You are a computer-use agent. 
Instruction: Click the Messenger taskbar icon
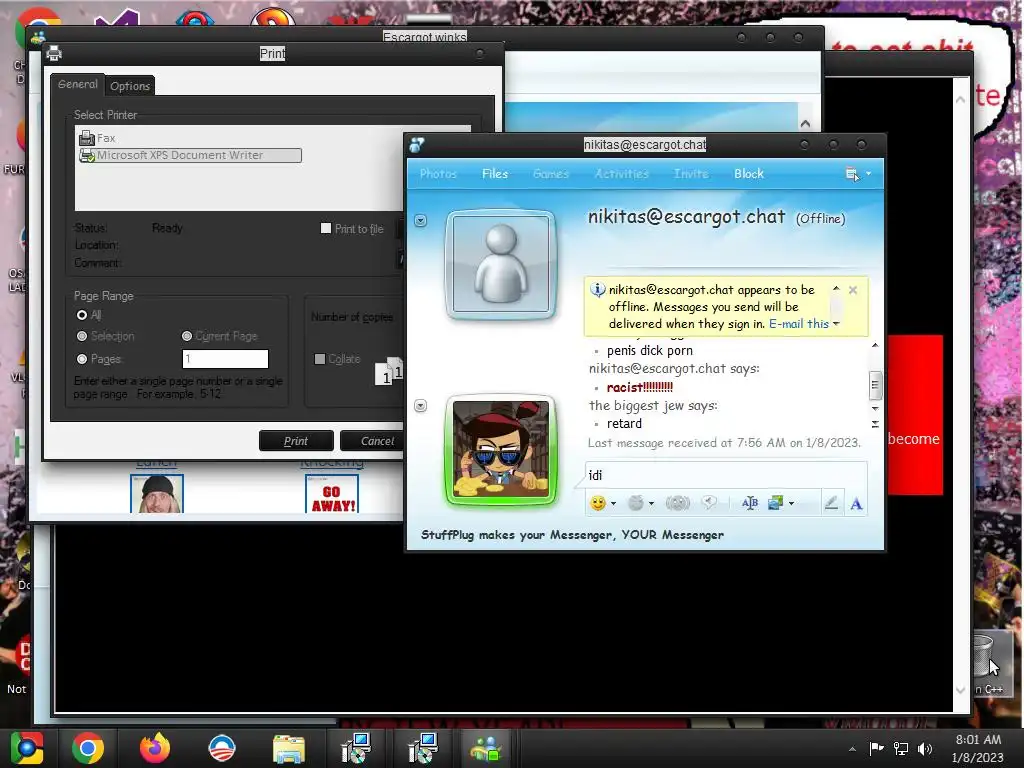point(485,748)
